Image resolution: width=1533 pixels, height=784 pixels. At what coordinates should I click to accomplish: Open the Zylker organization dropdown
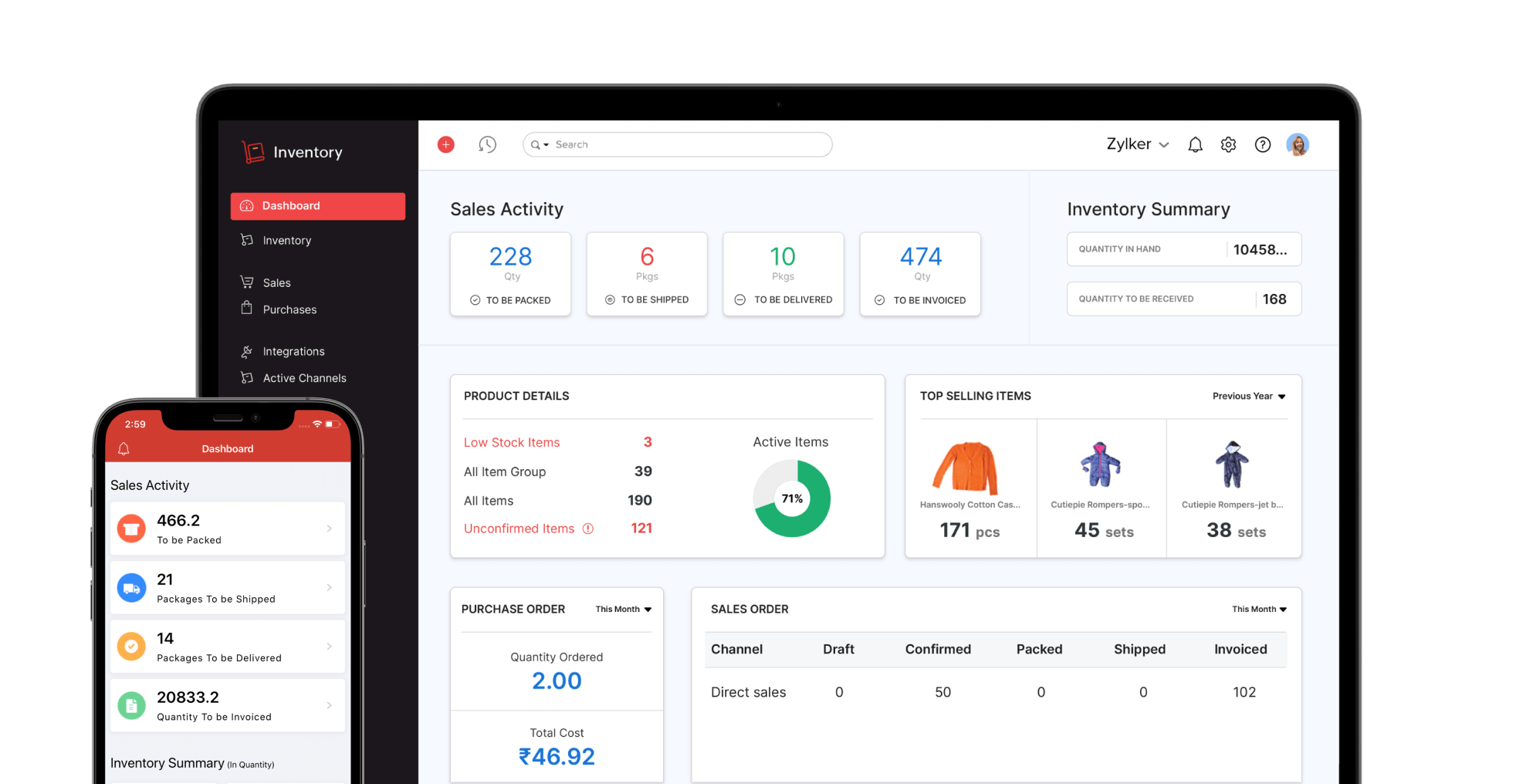click(1136, 144)
